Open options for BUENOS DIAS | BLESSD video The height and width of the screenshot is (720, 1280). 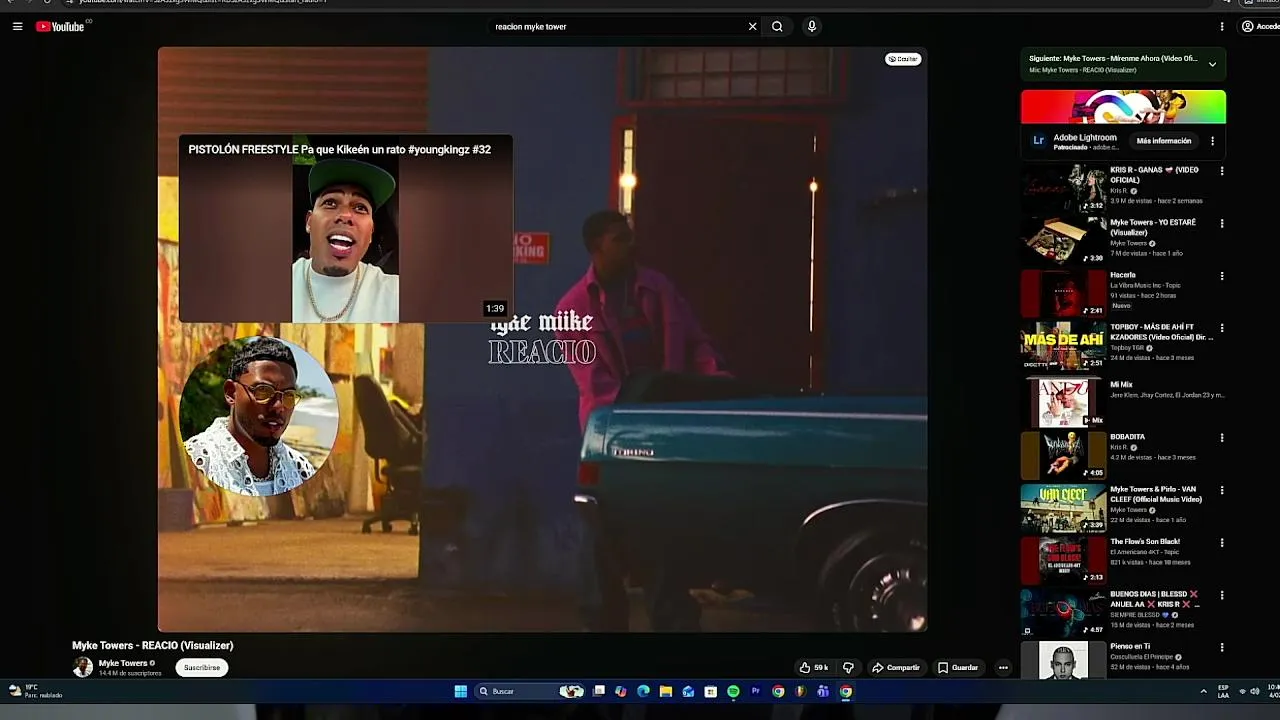point(1222,595)
